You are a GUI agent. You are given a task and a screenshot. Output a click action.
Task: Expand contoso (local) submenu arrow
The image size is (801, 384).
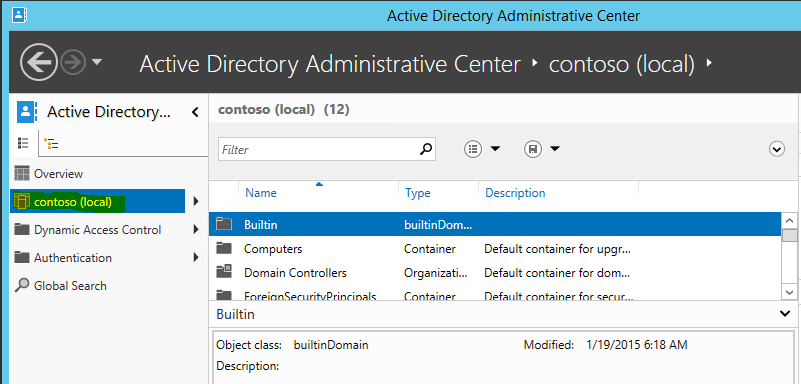point(196,202)
